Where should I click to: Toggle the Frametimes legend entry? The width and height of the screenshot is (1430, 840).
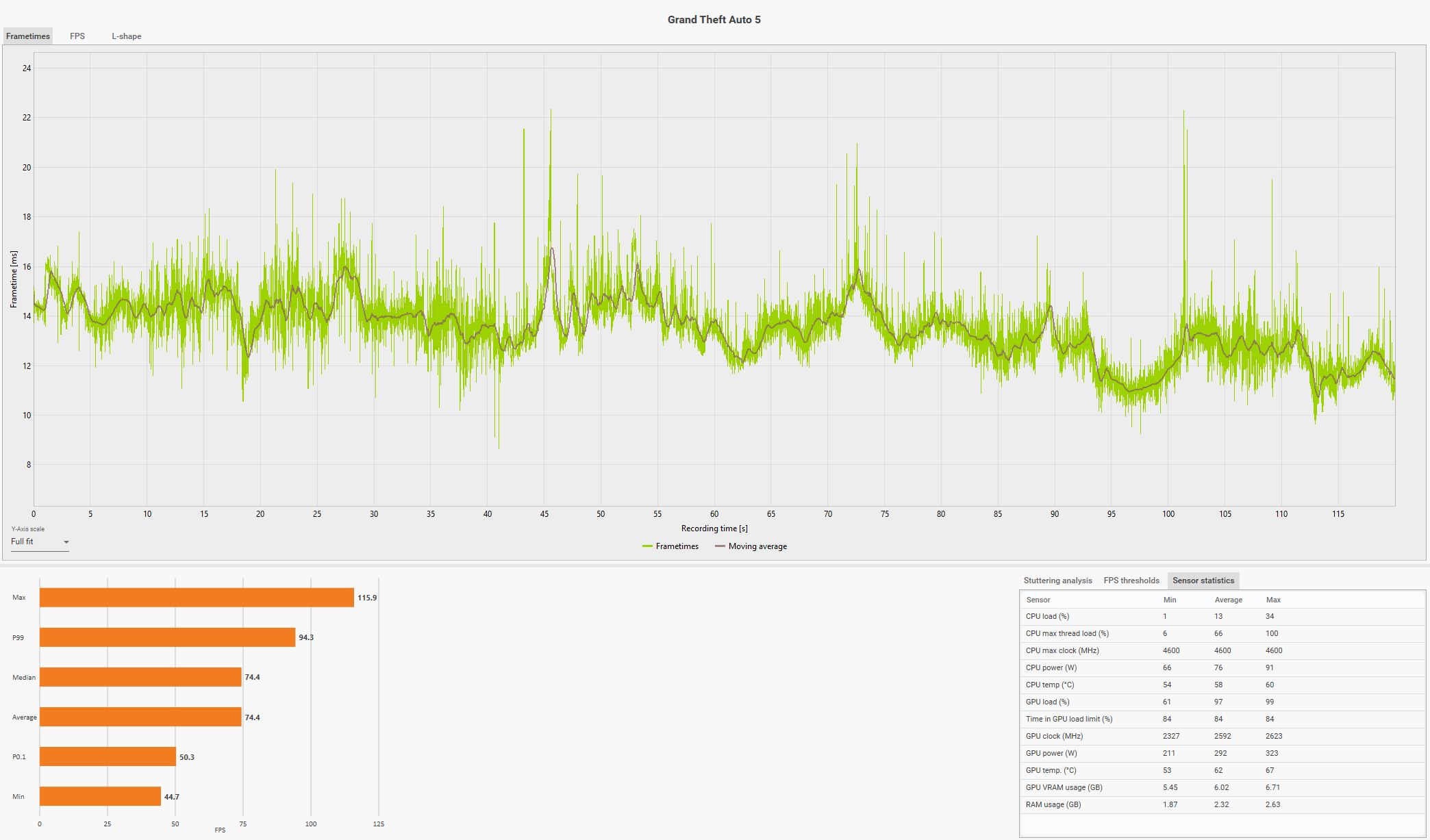[670, 546]
